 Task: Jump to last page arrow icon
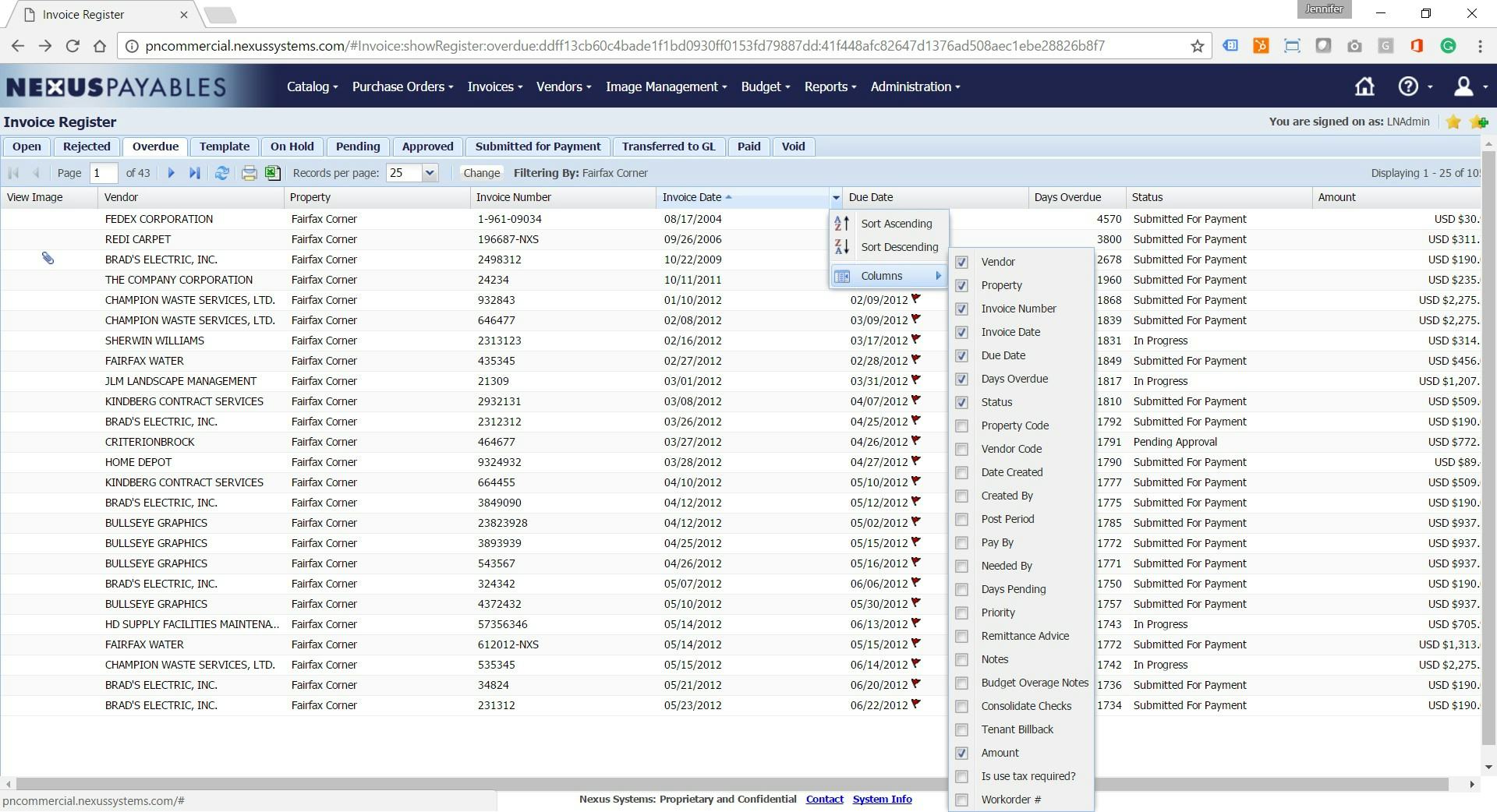(x=195, y=173)
